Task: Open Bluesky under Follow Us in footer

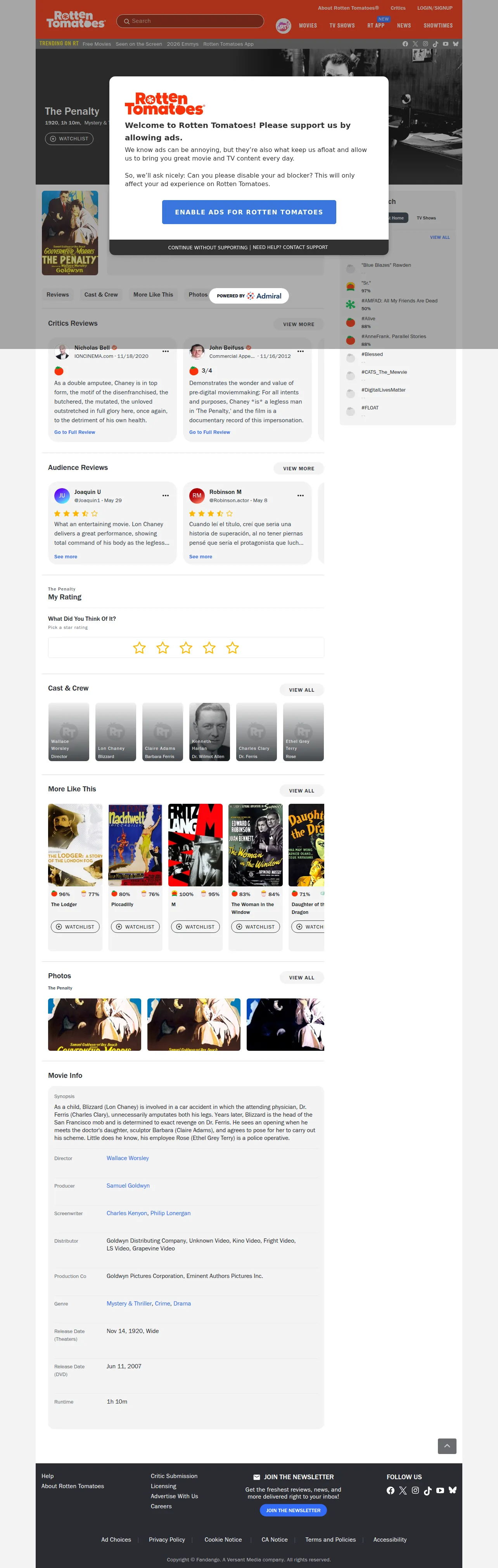Action: click(x=452, y=1490)
